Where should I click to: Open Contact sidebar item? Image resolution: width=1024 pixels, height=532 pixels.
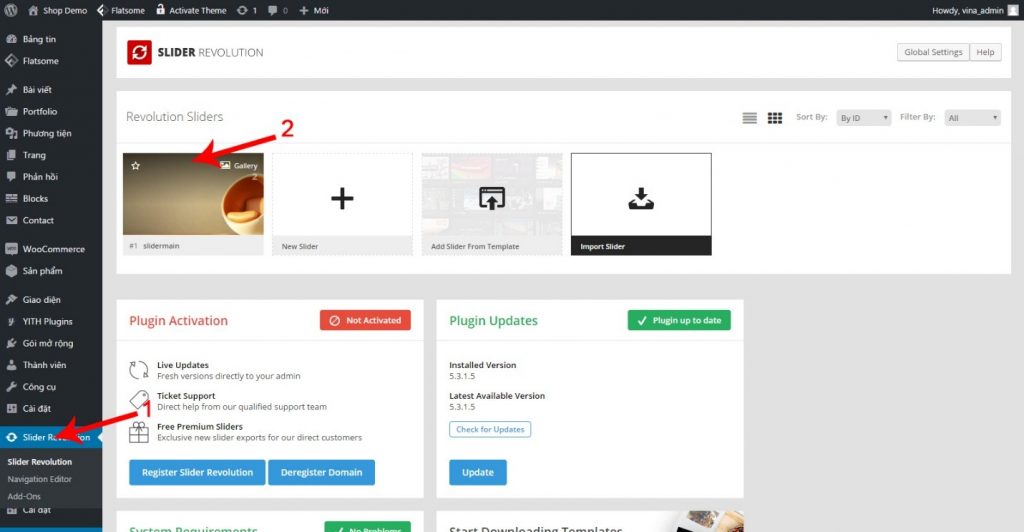click(38, 221)
